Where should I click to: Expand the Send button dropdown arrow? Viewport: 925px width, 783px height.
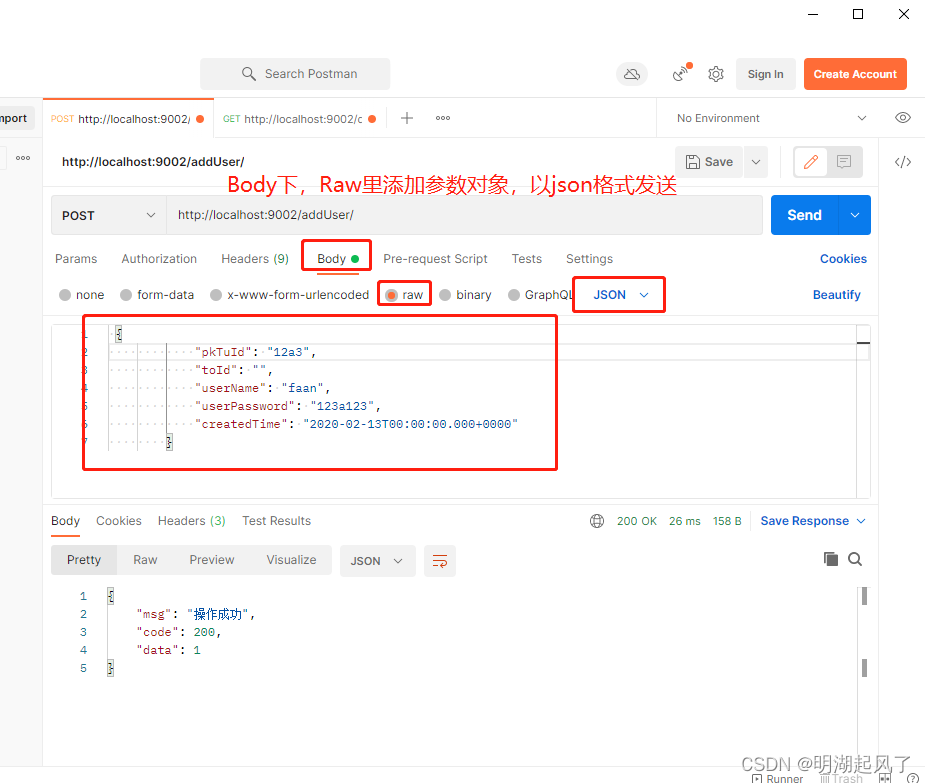tap(854, 215)
